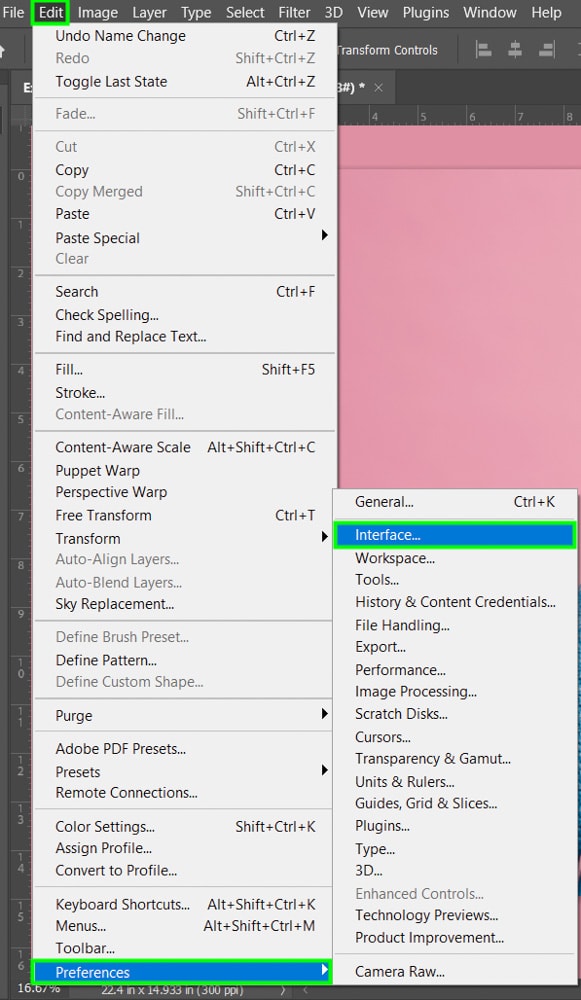Viewport: 581px width, 1000px height.
Task: Open Performance preferences
Action: (455, 670)
